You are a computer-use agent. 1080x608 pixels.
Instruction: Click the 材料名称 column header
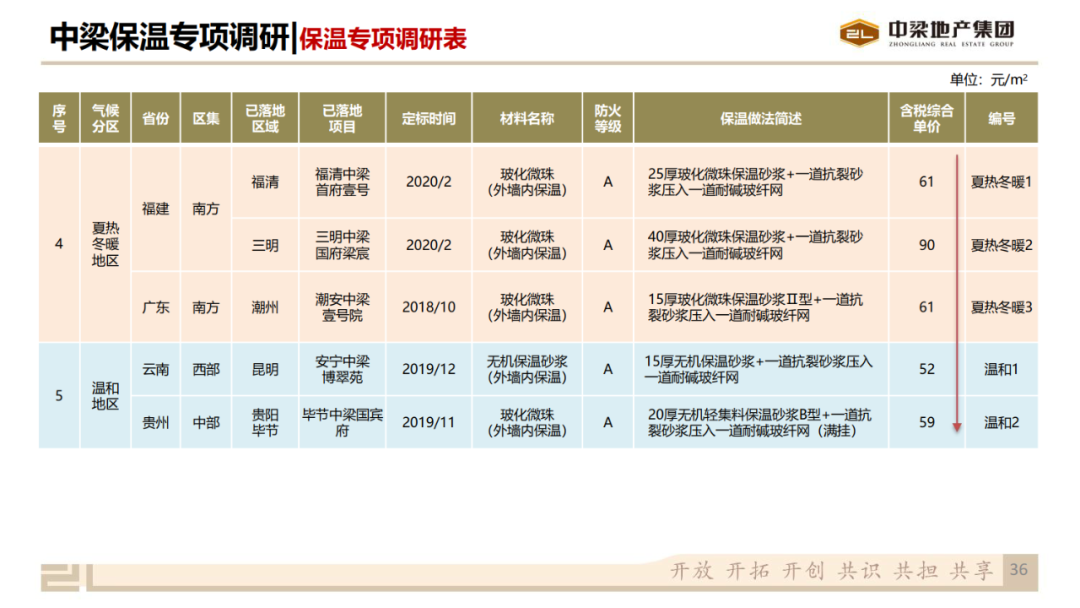pyautogui.click(x=527, y=118)
